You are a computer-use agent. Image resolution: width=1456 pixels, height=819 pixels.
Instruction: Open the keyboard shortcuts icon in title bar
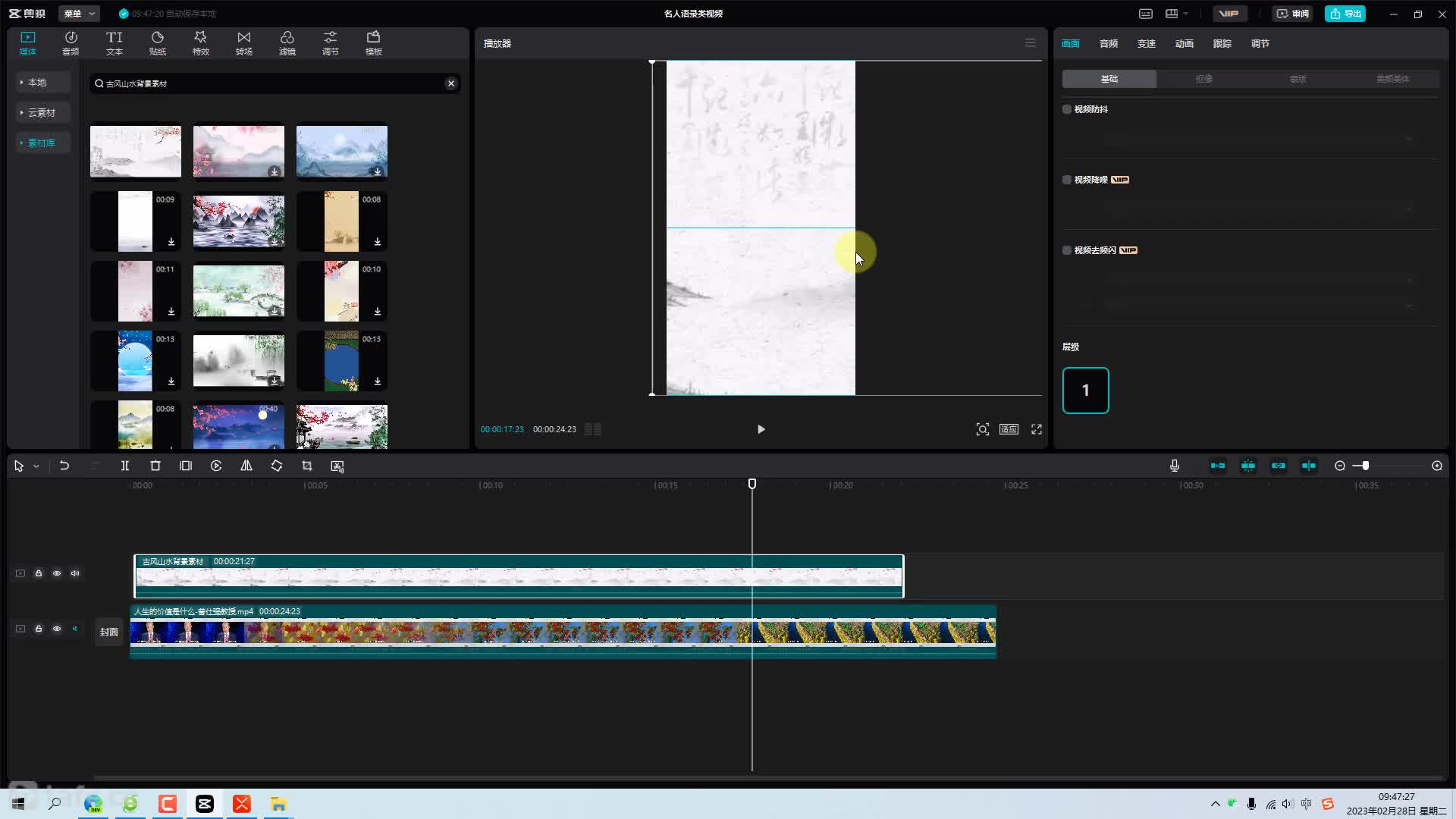pos(1146,14)
